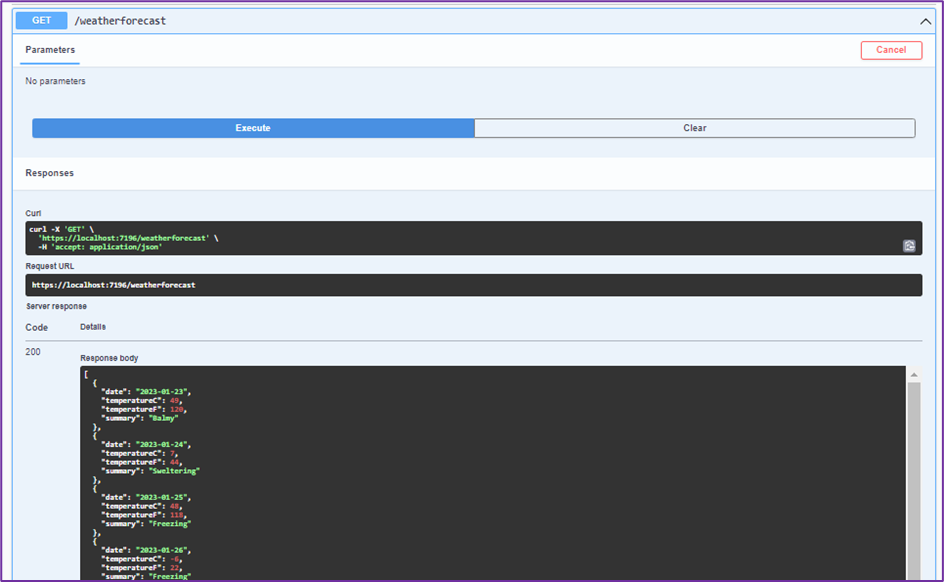Viewport: 944px width, 582px height.
Task: Click the temperatureF 120 value
Action: (x=176, y=409)
